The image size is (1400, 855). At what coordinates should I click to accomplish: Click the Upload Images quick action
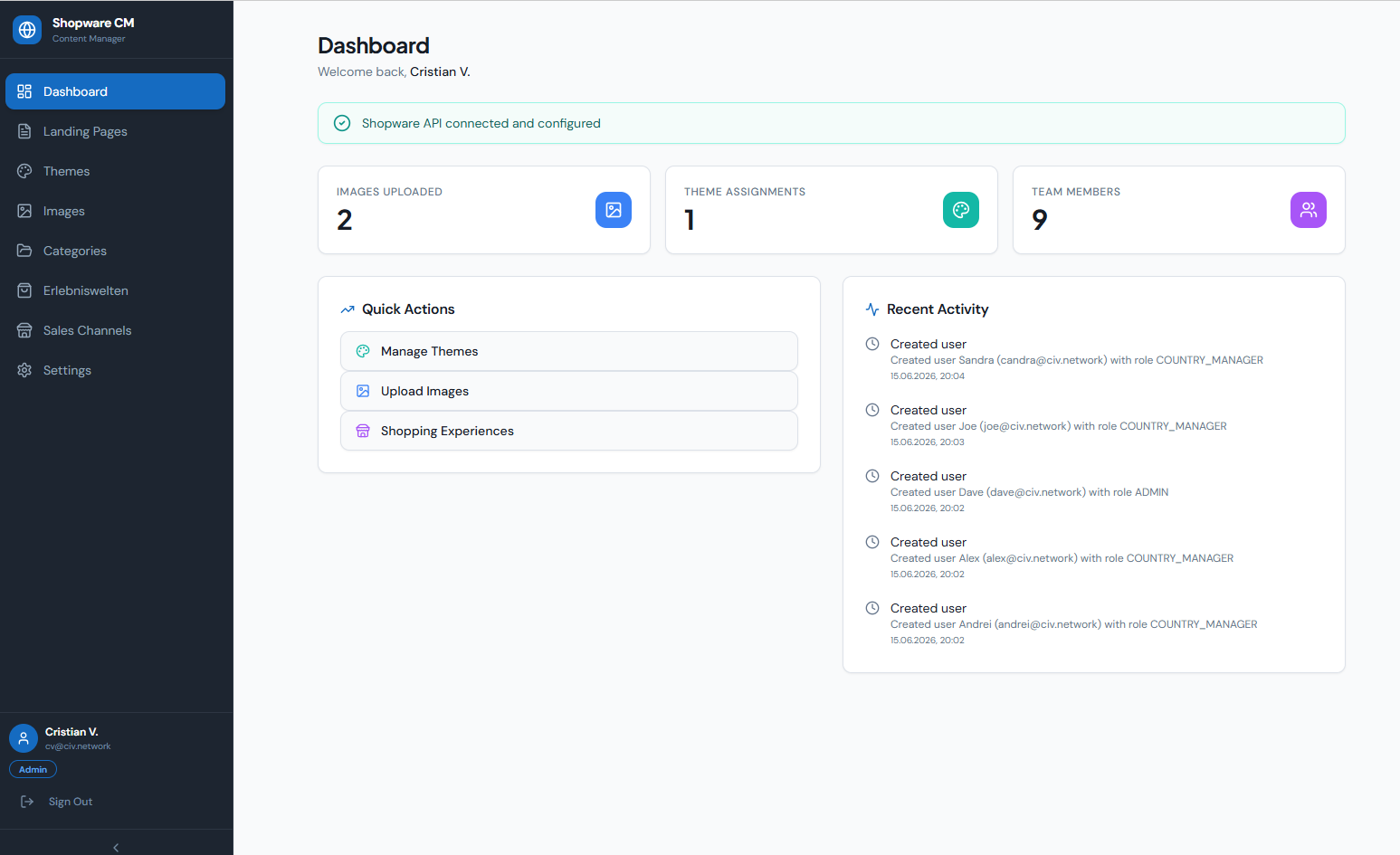(x=569, y=391)
